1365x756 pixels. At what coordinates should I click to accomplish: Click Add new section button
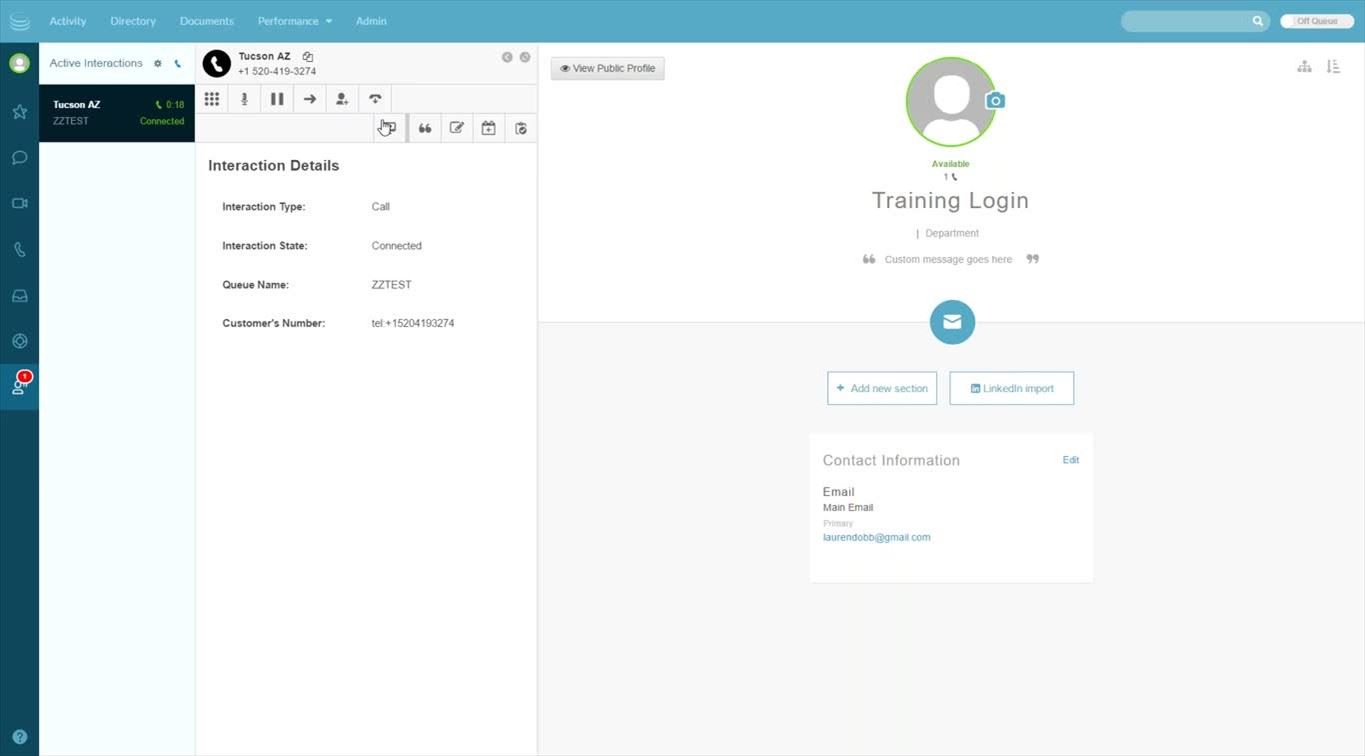[x=881, y=388]
